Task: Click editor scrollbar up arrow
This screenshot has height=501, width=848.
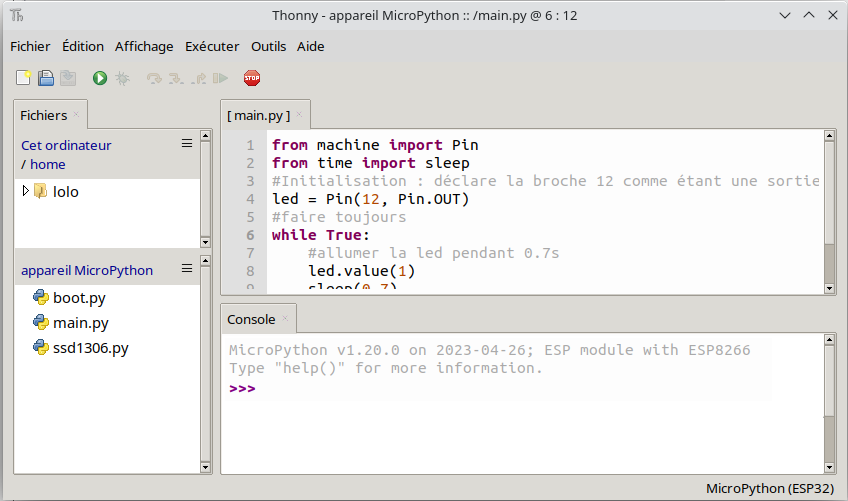Action: (830, 136)
